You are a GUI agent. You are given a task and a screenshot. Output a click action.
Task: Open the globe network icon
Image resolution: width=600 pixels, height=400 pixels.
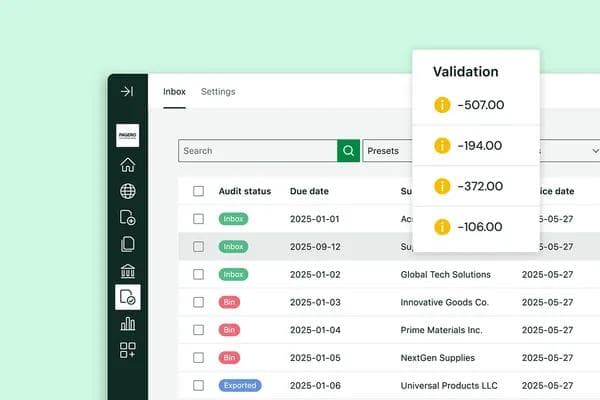click(127, 191)
